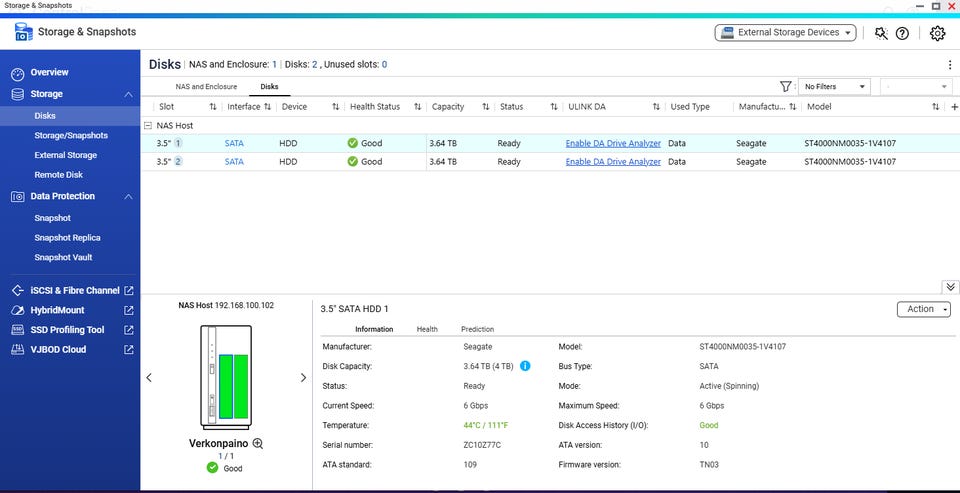Go to Overview in the sidebar
The image size is (960, 493).
coord(50,72)
